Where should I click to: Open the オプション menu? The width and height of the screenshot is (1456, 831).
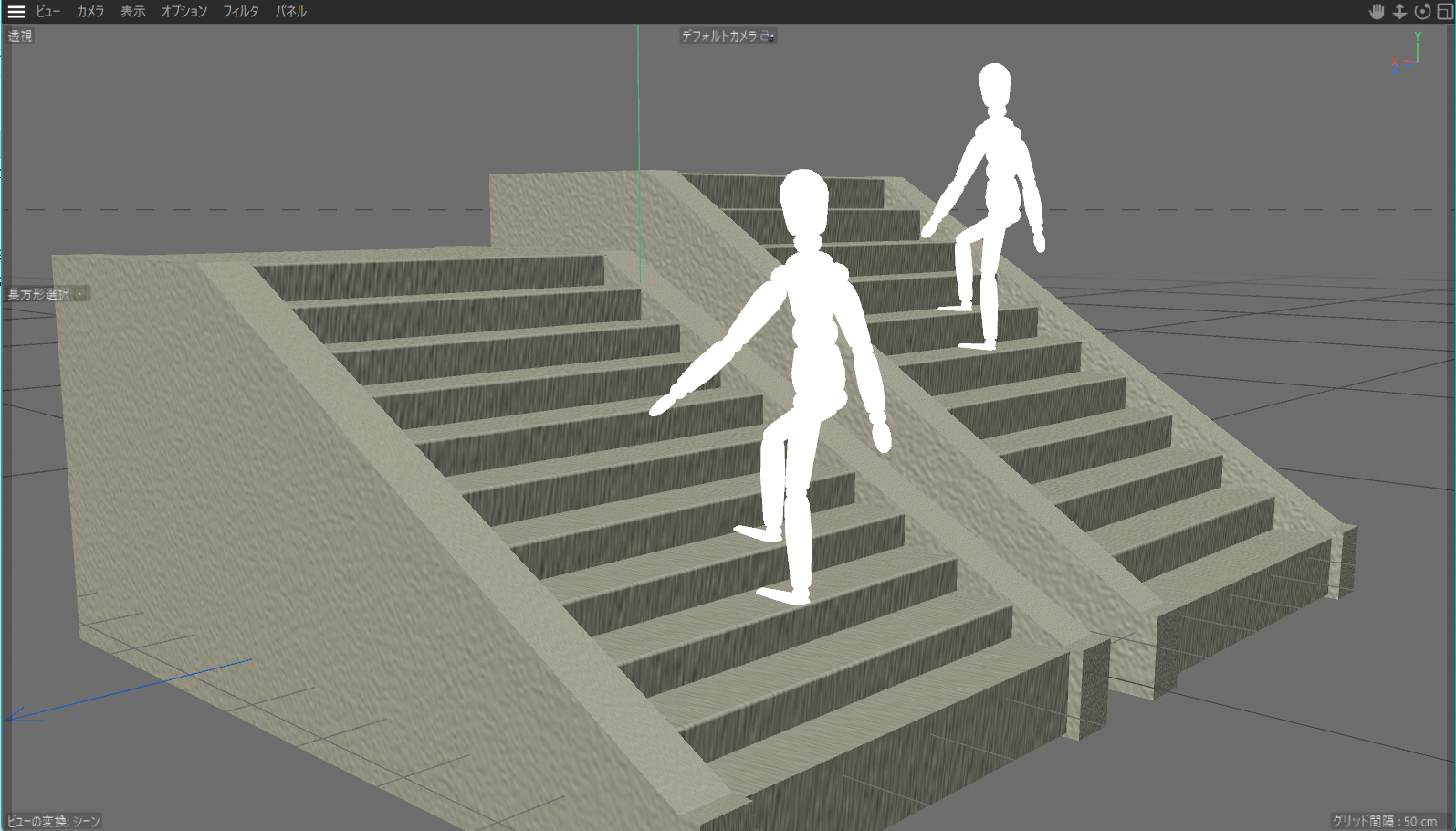(184, 12)
